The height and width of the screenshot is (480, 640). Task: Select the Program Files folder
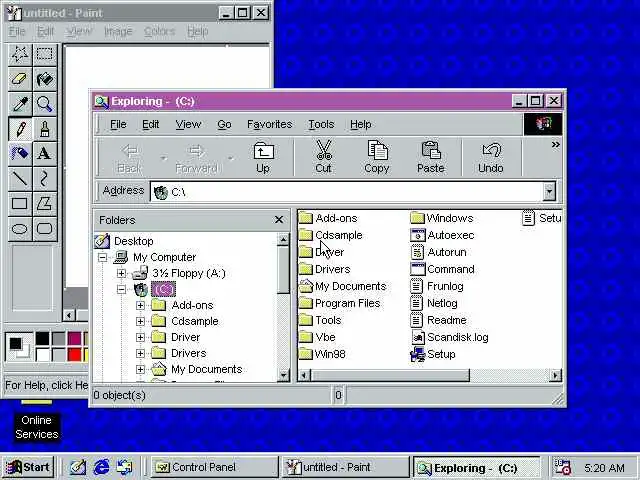[x=340, y=303]
